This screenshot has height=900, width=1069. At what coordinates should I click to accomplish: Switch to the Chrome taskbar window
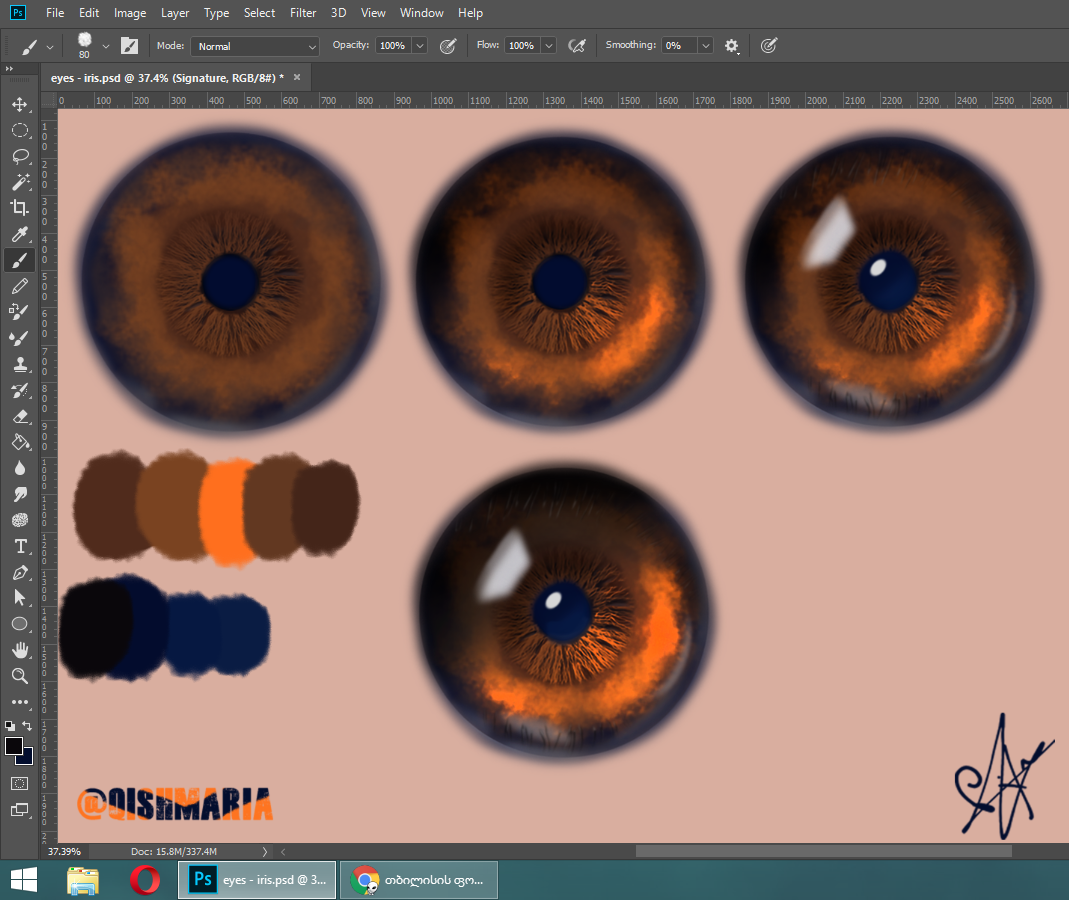click(419, 880)
